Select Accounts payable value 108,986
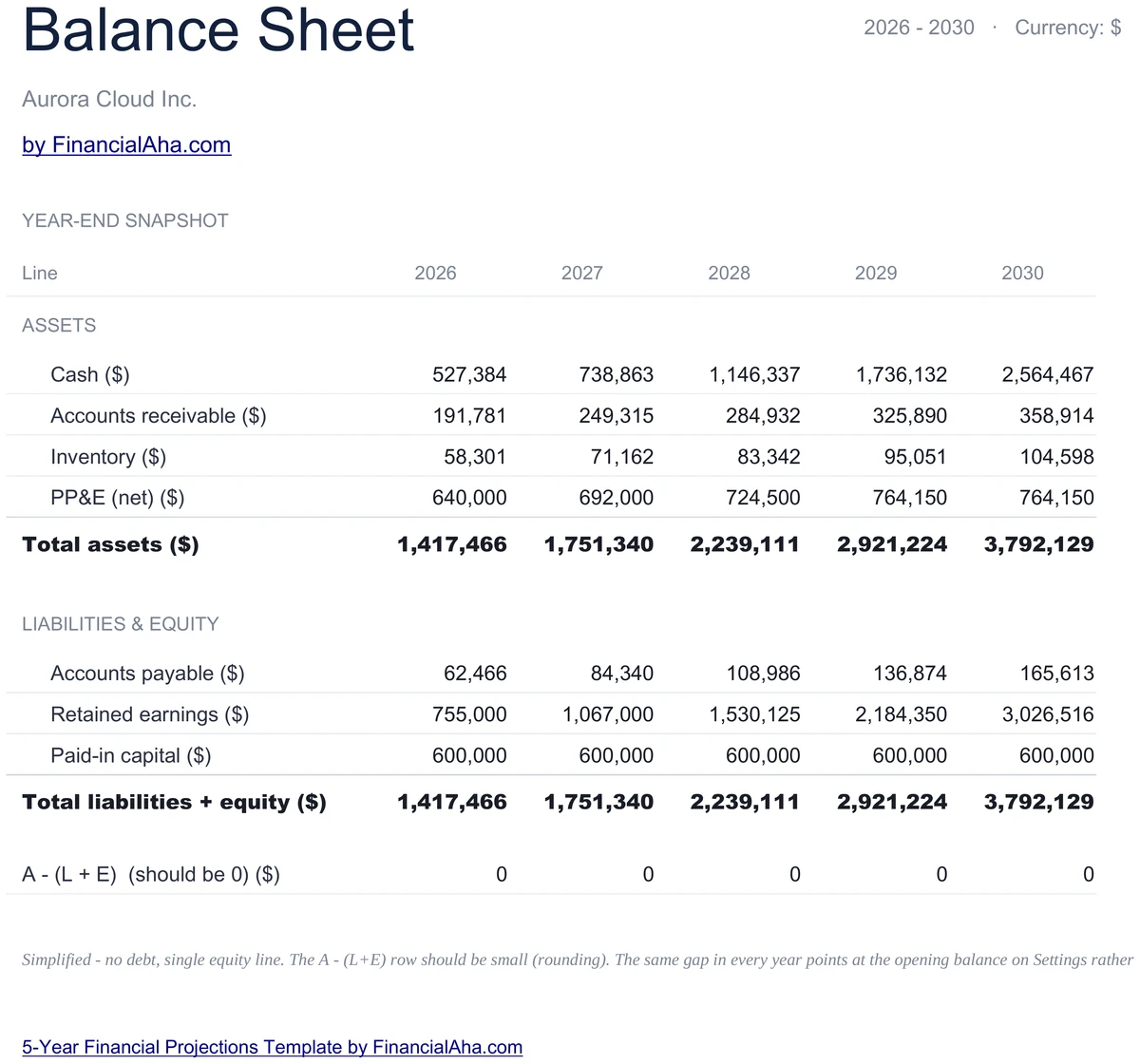 [x=763, y=674]
